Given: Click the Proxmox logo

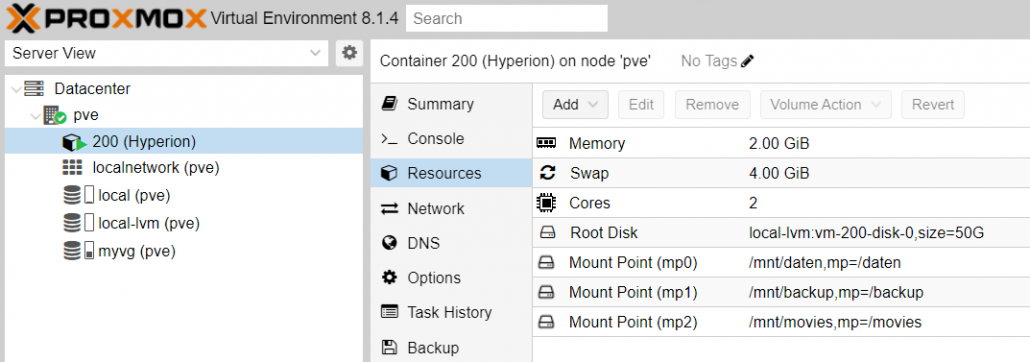Looking at the screenshot, I should (106, 18).
